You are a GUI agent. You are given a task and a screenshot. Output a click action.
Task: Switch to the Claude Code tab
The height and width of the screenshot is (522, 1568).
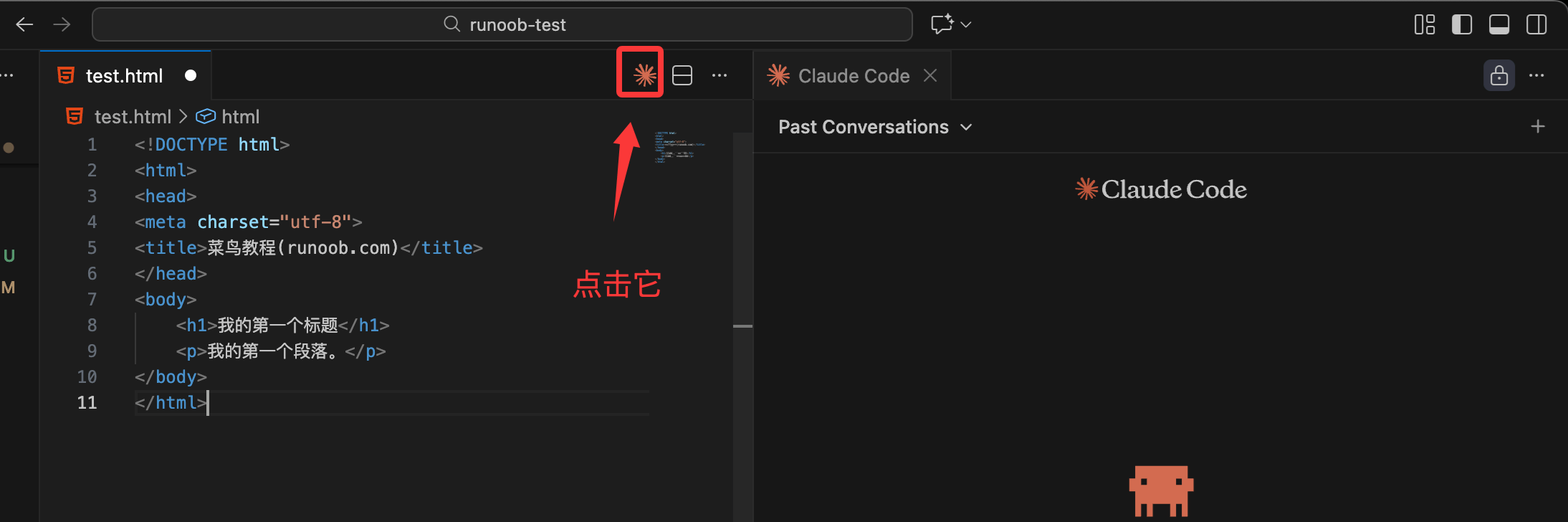coord(853,76)
